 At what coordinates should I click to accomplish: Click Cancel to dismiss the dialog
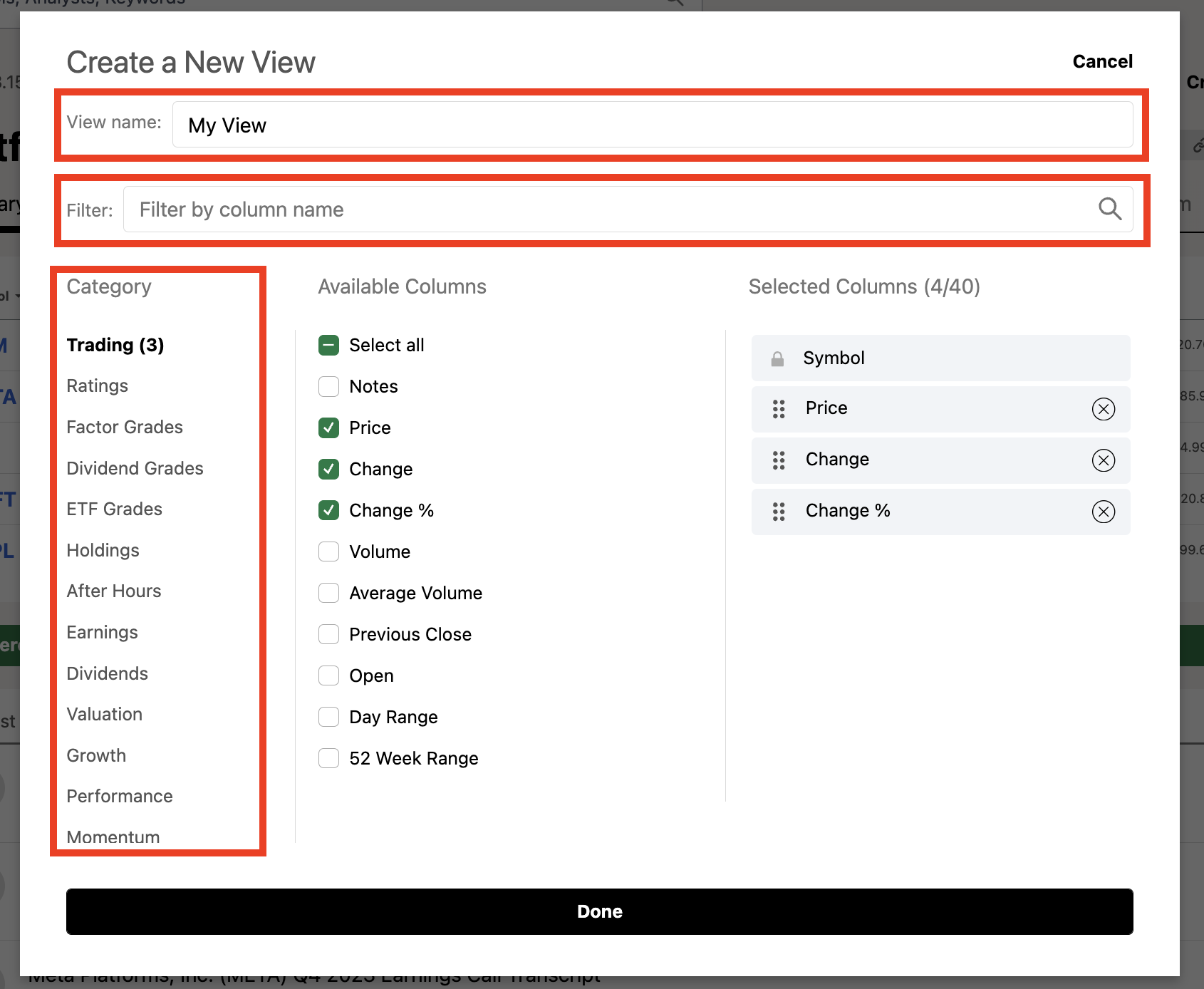click(x=1102, y=61)
